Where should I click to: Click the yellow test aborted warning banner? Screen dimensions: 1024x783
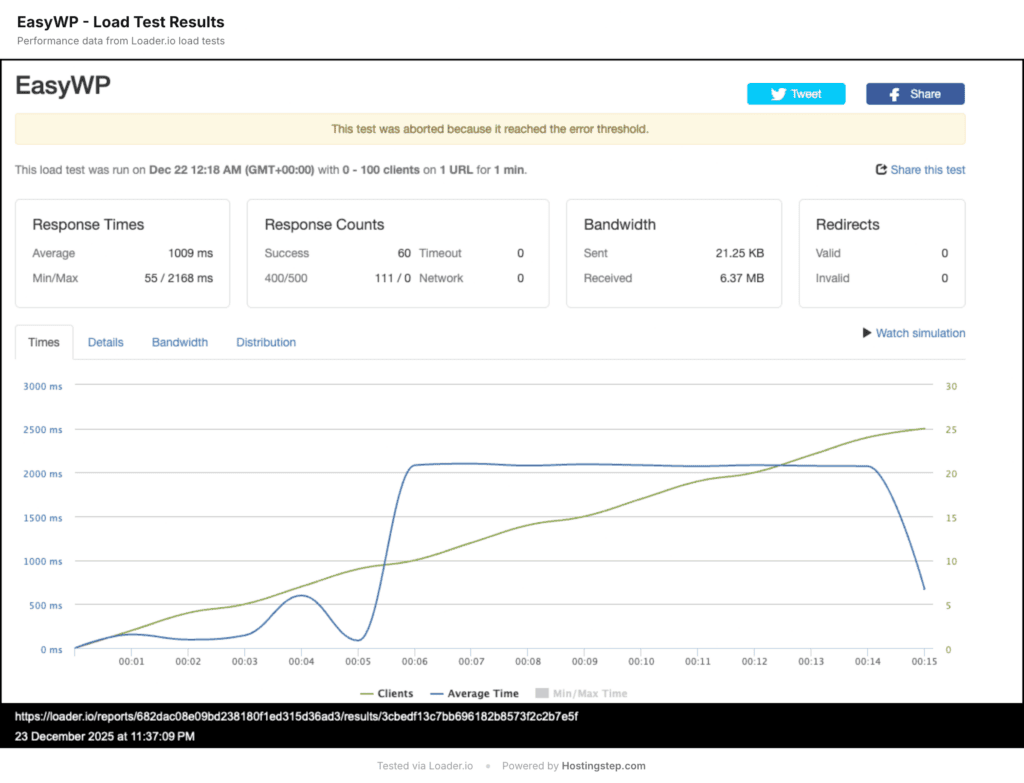point(490,129)
